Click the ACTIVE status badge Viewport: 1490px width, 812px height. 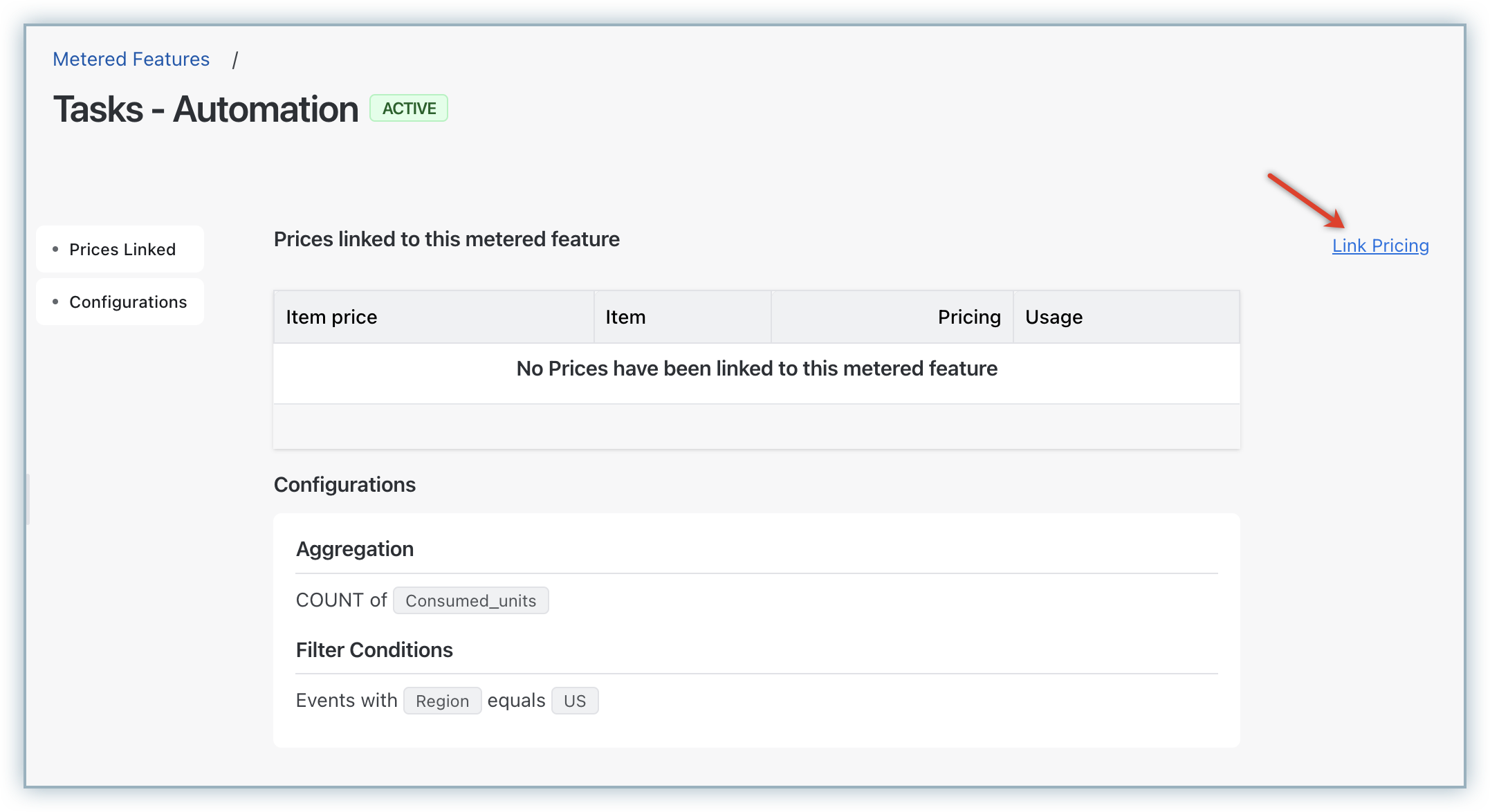[409, 109]
